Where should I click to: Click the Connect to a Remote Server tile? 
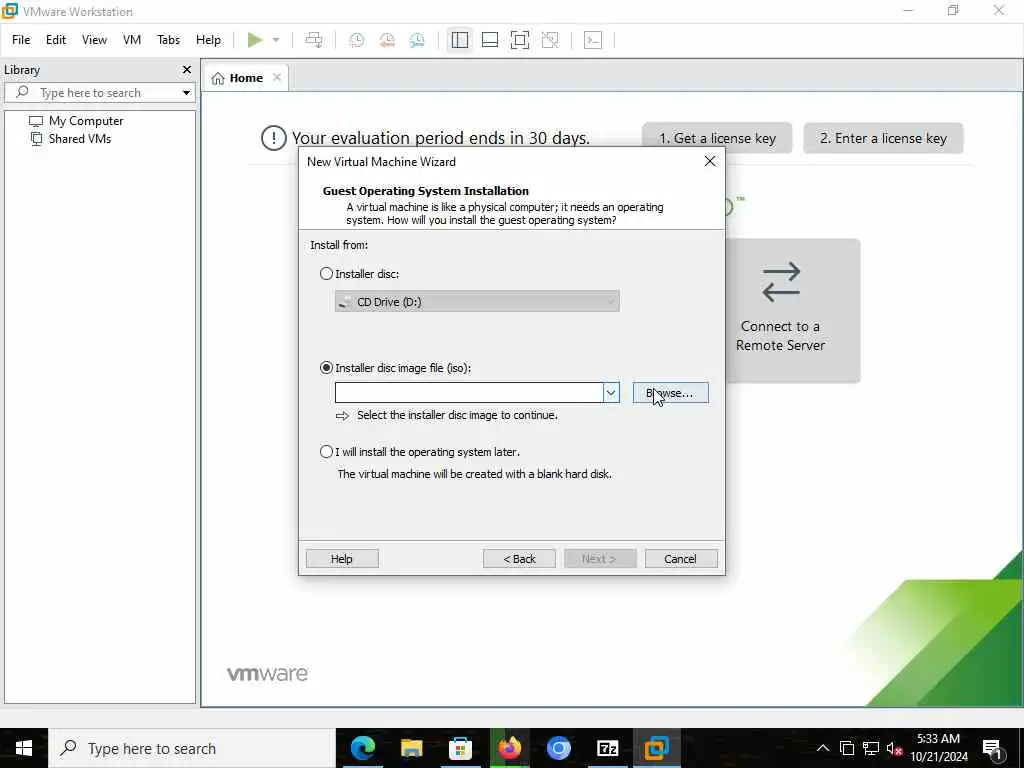(x=793, y=310)
